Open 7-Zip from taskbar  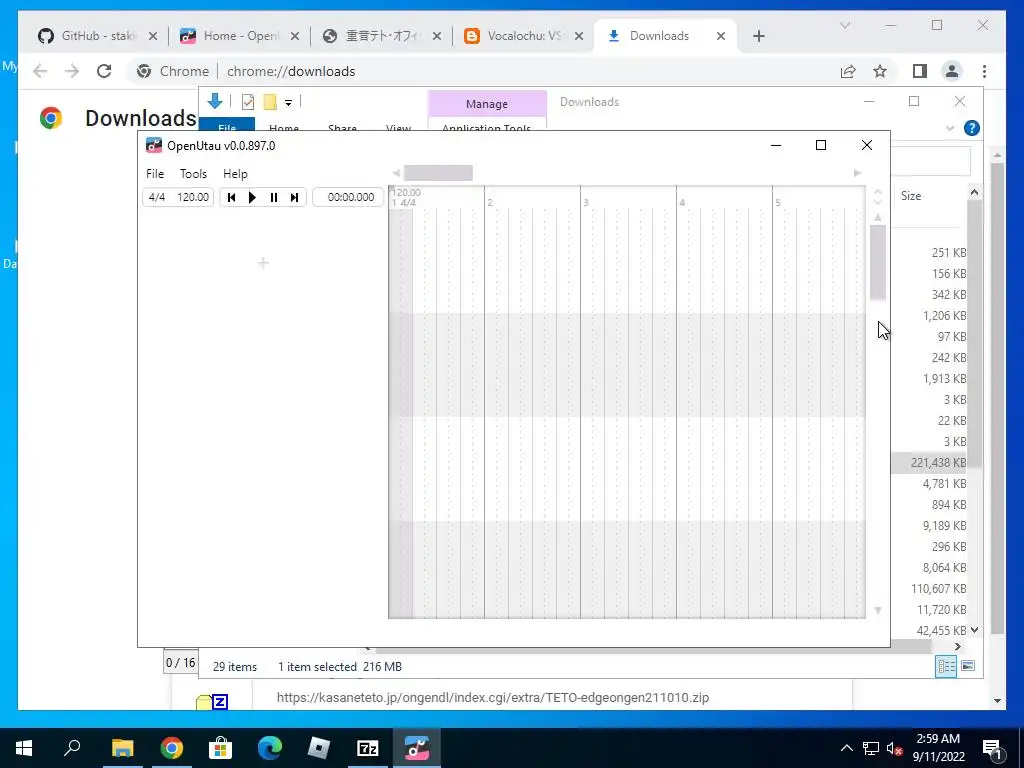point(368,748)
